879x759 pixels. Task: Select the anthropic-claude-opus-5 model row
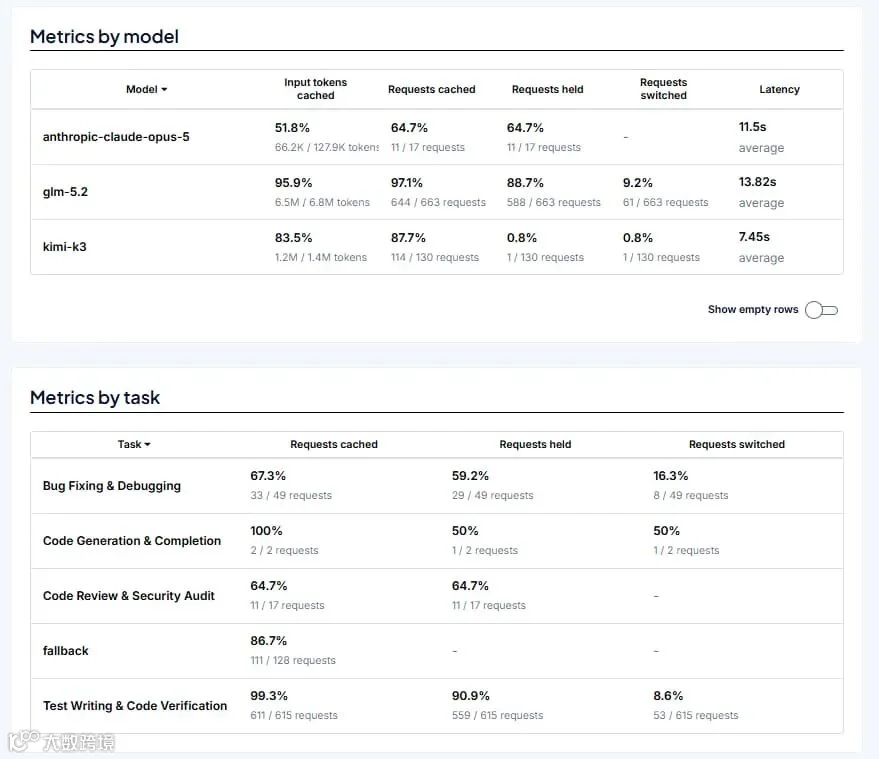pyautogui.click(x=437, y=137)
